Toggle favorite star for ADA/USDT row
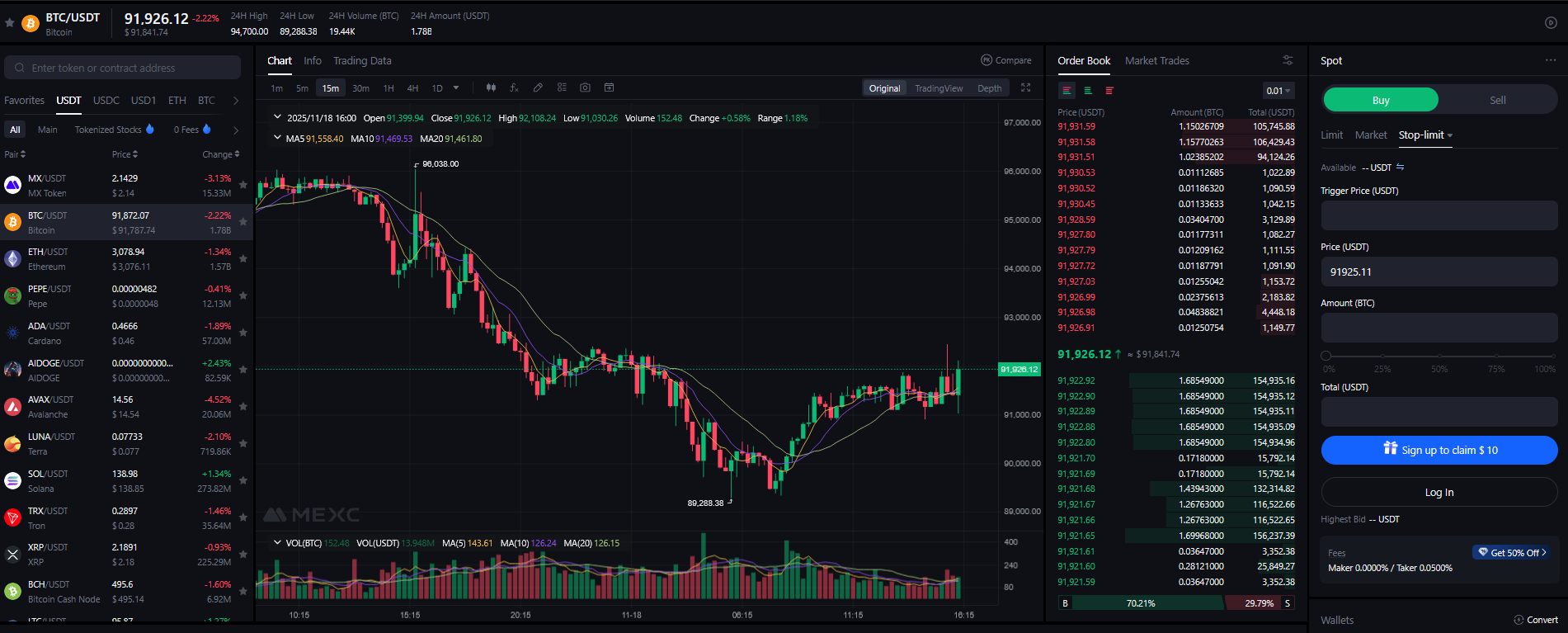 243,333
